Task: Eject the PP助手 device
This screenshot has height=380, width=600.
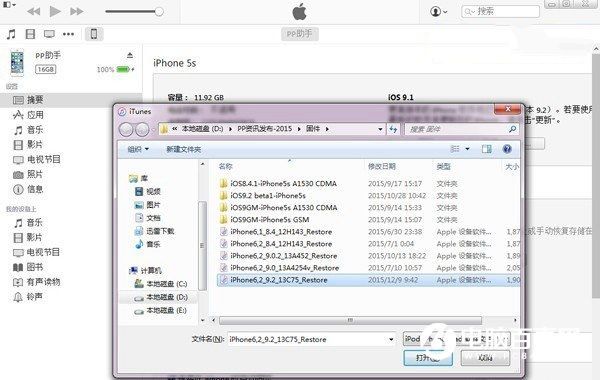Action: (130, 55)
